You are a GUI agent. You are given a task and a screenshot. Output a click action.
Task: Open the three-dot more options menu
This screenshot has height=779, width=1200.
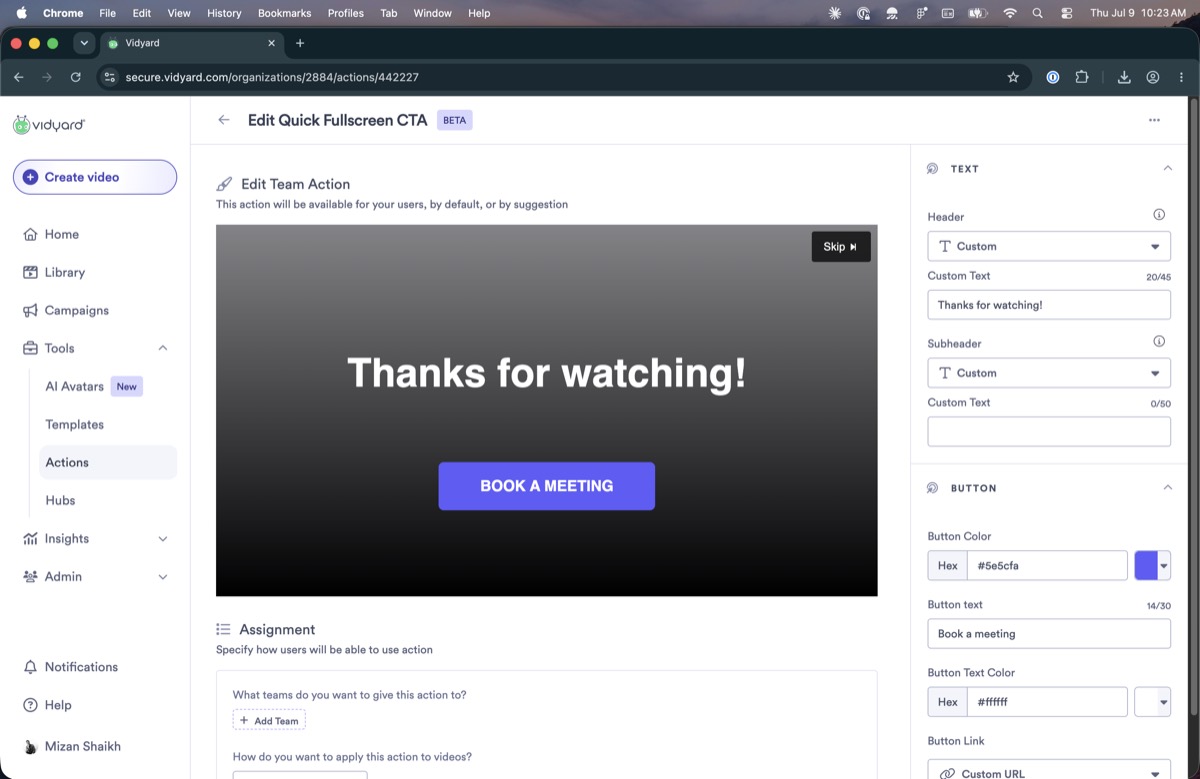pos(1154,120)
